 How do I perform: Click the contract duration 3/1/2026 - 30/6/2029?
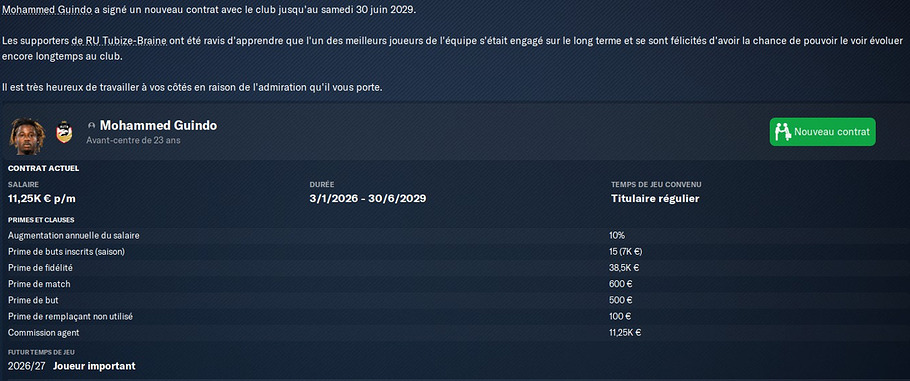click(368, 199)
